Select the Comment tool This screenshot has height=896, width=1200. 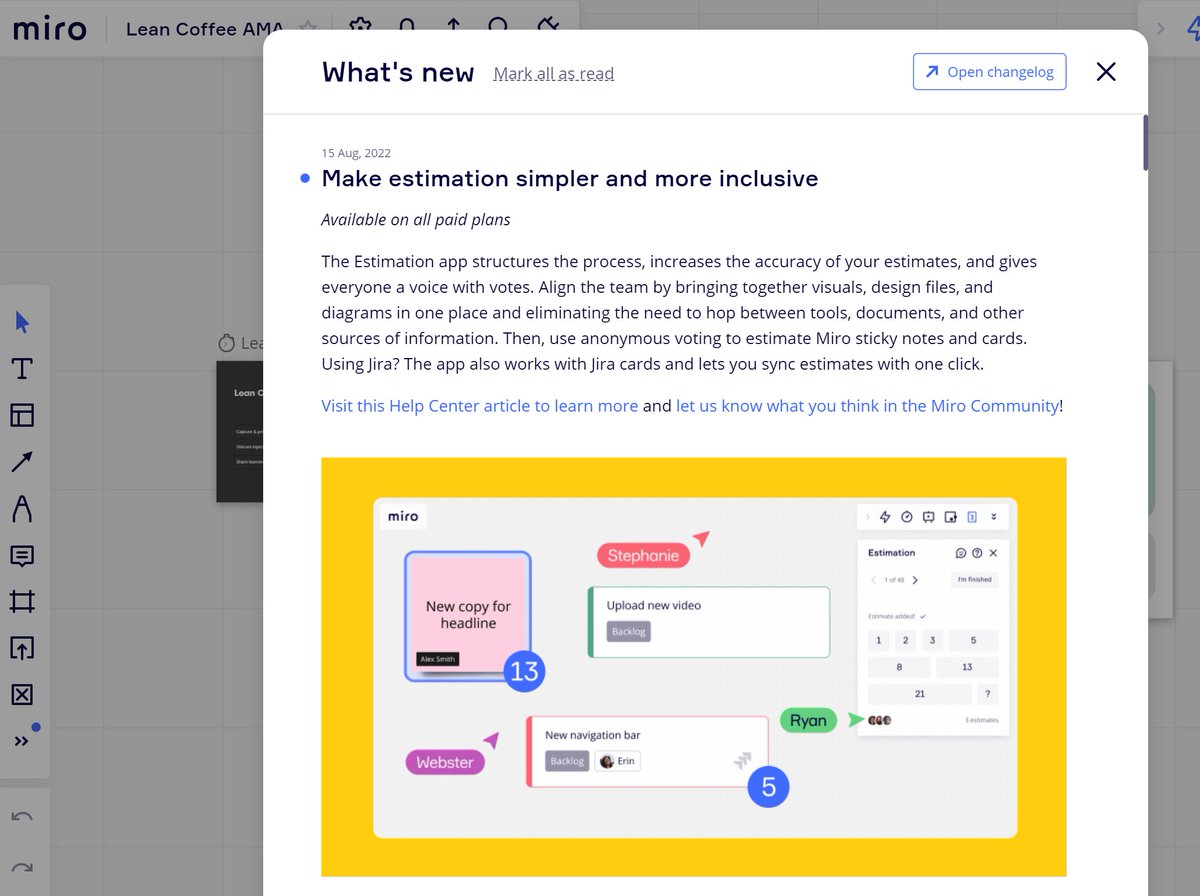22,556
